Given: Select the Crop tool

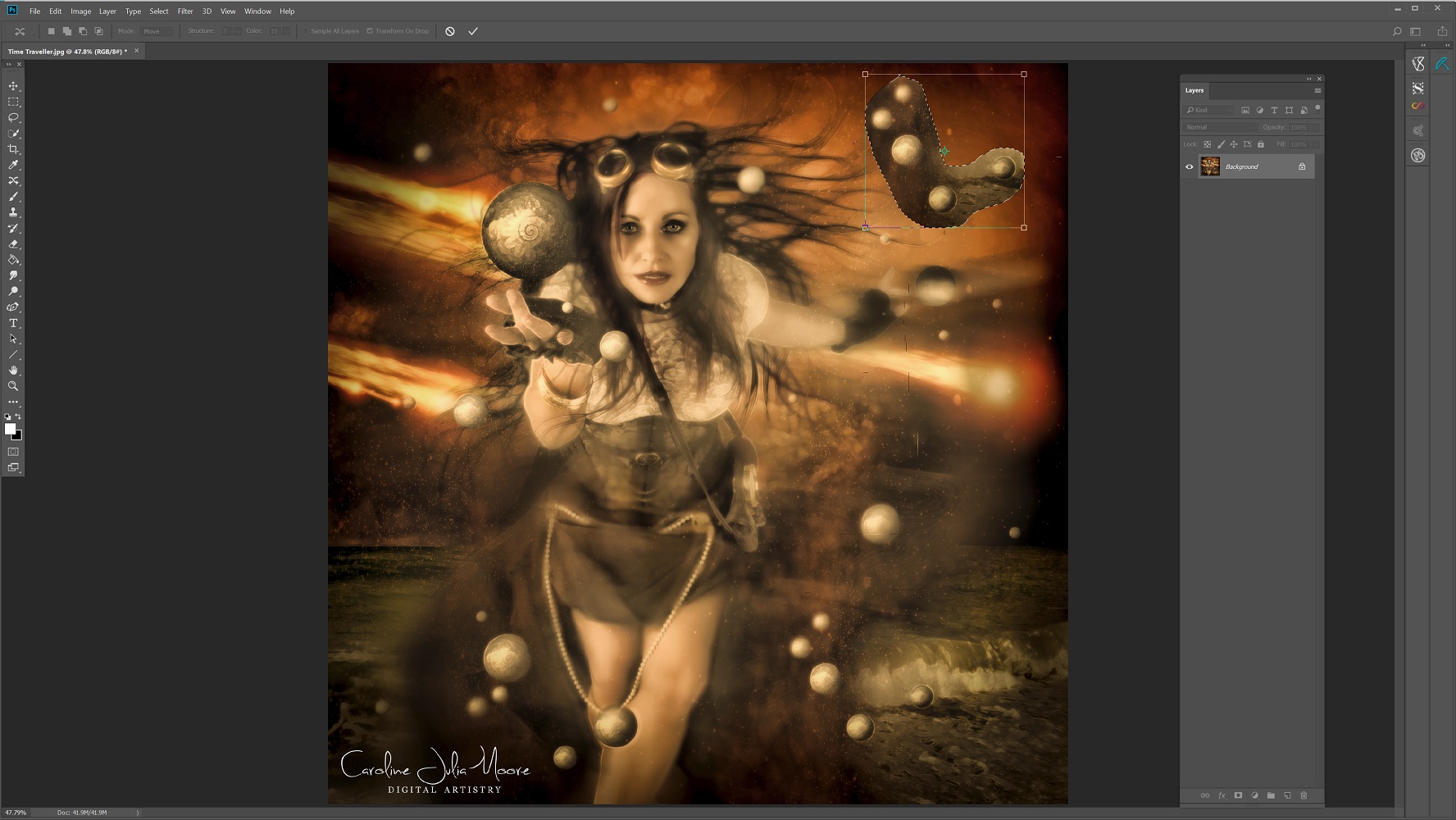Looking at the screenshot, I should (x=13, y=149).
